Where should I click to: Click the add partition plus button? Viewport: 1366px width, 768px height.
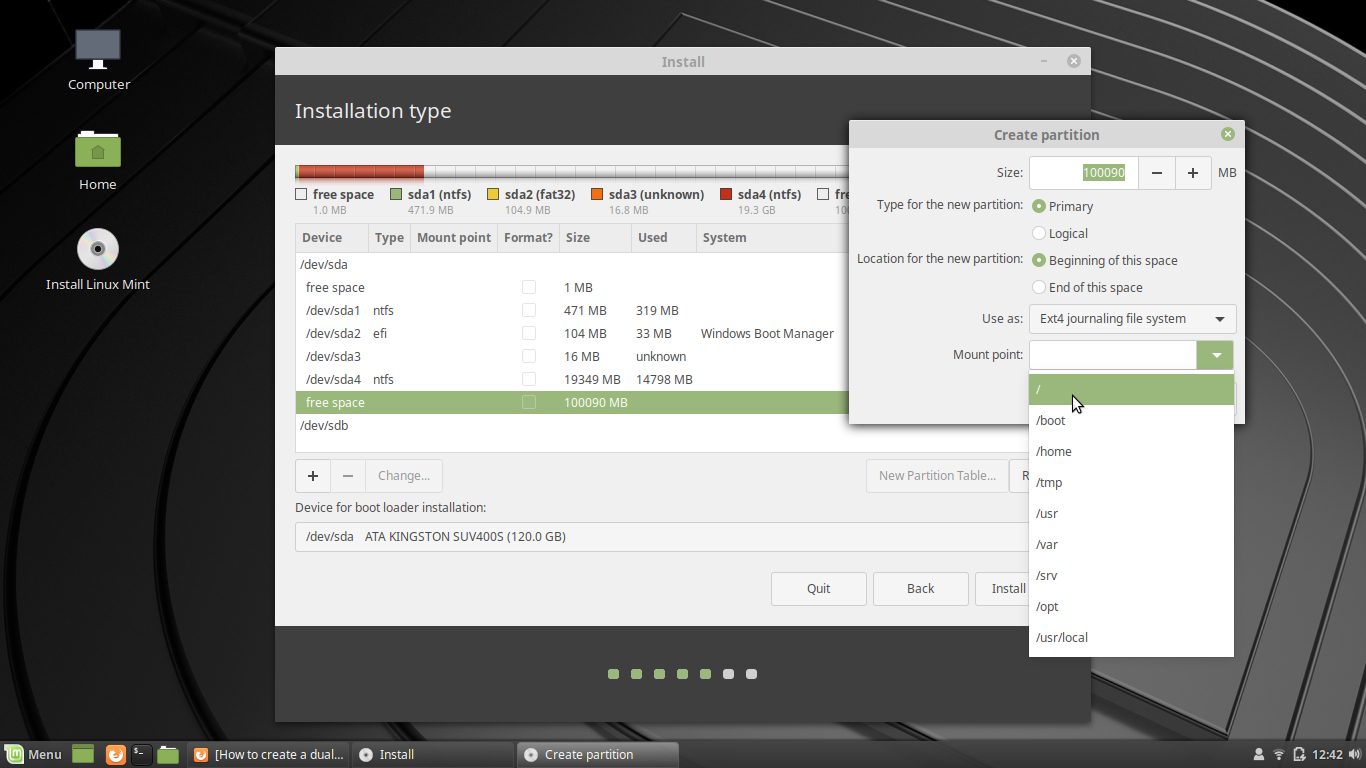point(313,475)
